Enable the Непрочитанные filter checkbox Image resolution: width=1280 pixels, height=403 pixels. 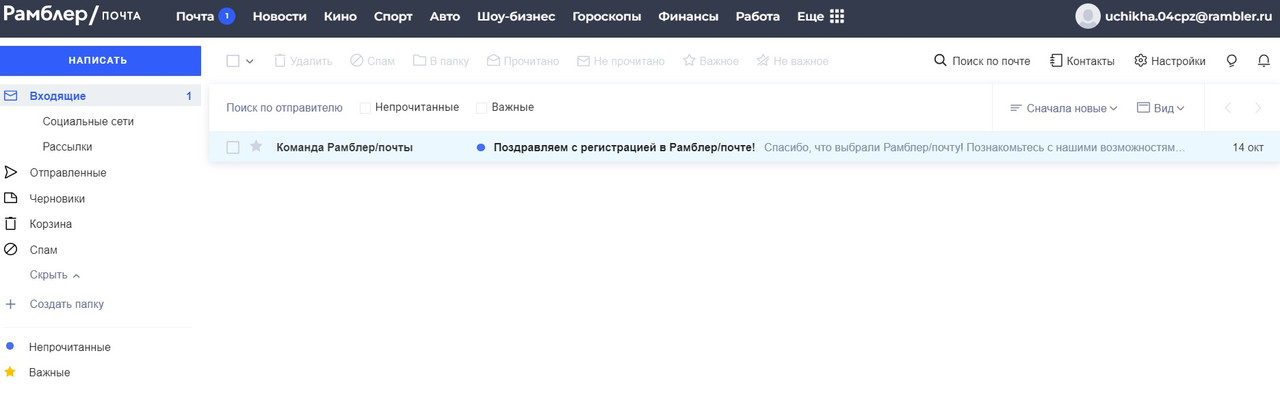point(365,108)
